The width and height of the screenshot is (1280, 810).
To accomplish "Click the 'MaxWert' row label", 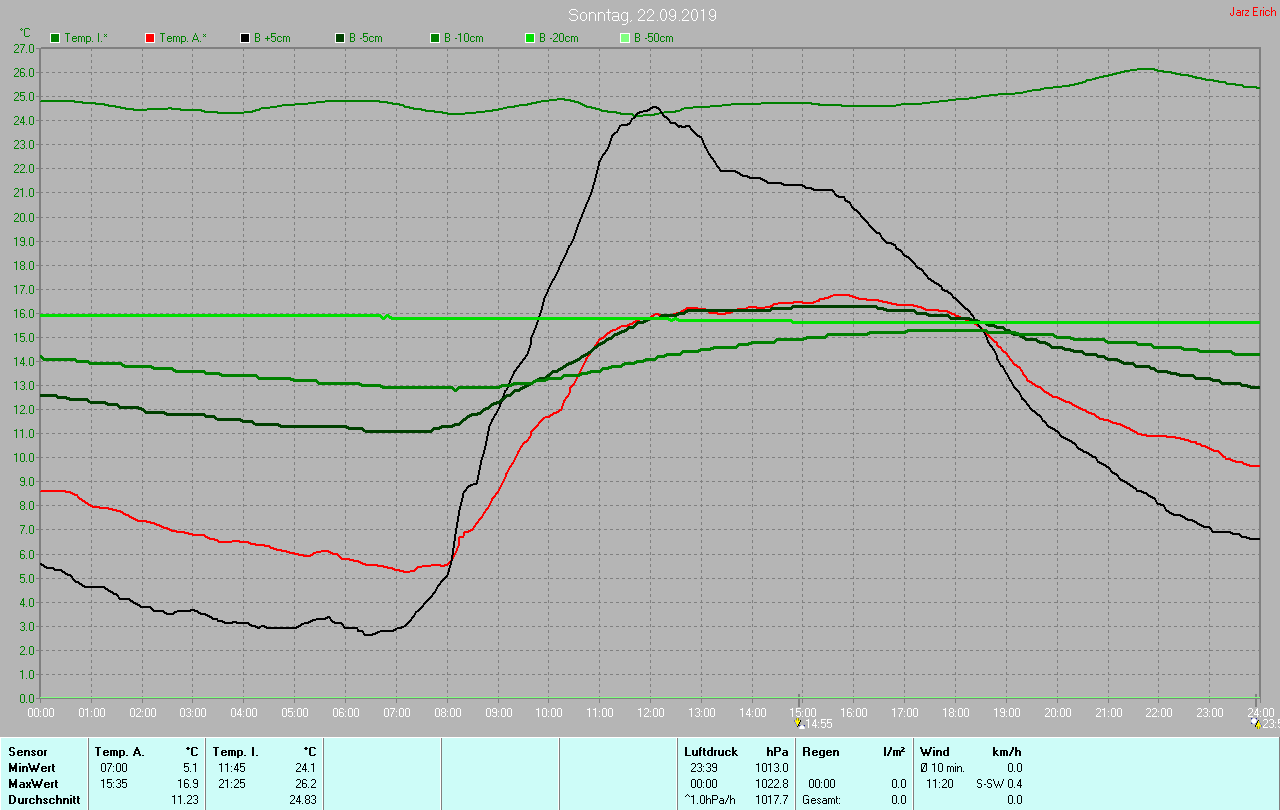I will click(x=33, y=784).
